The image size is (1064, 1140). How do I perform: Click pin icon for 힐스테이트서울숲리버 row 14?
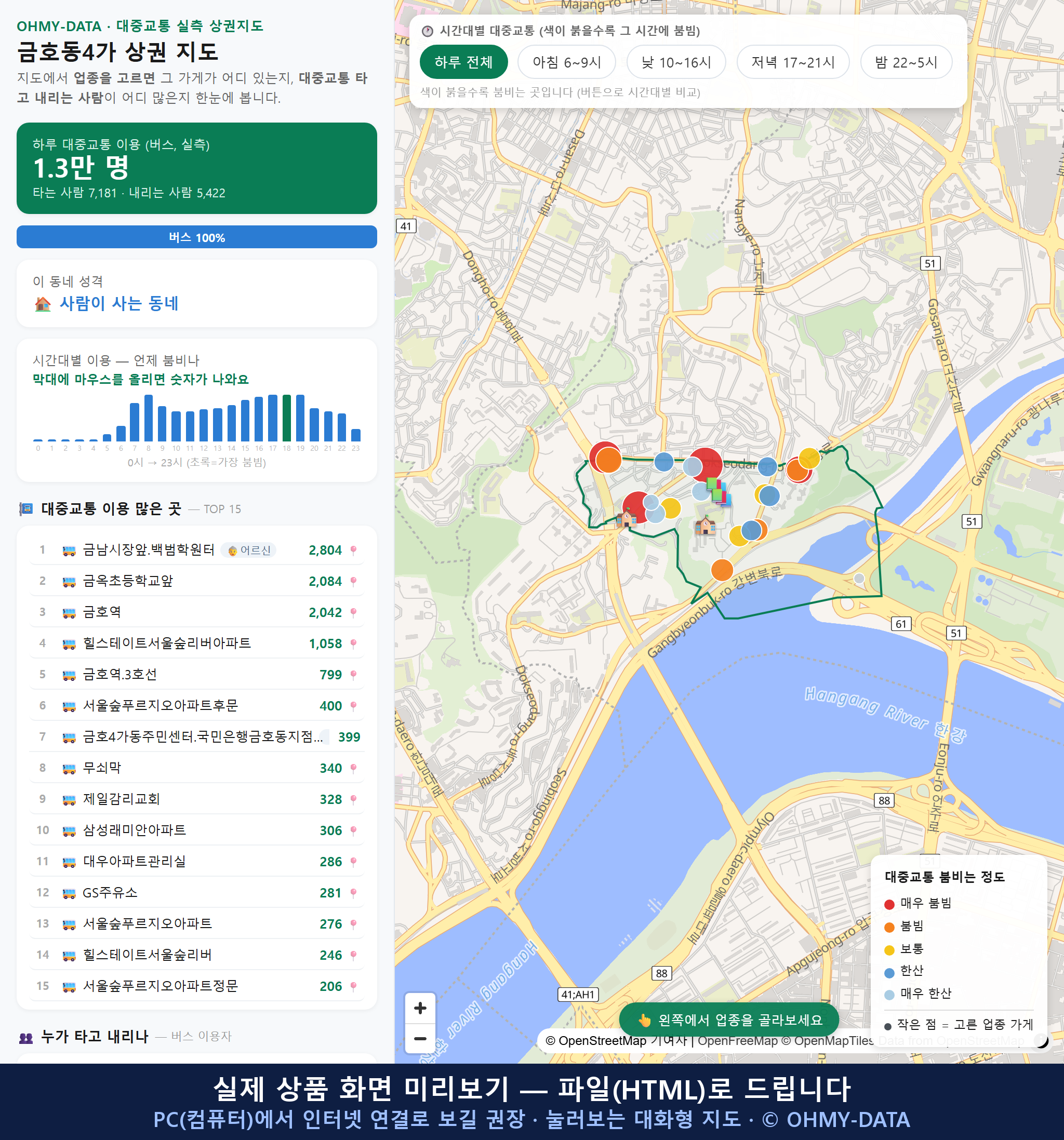click(x=353, y=955)
